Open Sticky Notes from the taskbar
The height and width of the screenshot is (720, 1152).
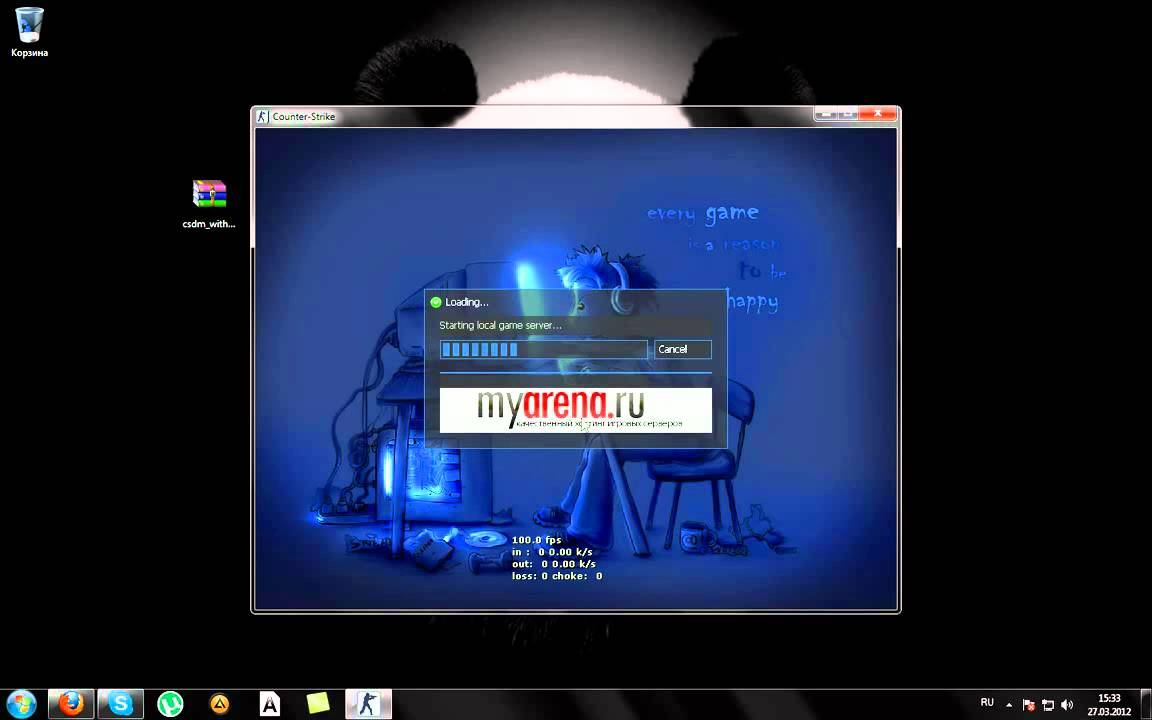(x=318, y=704)
